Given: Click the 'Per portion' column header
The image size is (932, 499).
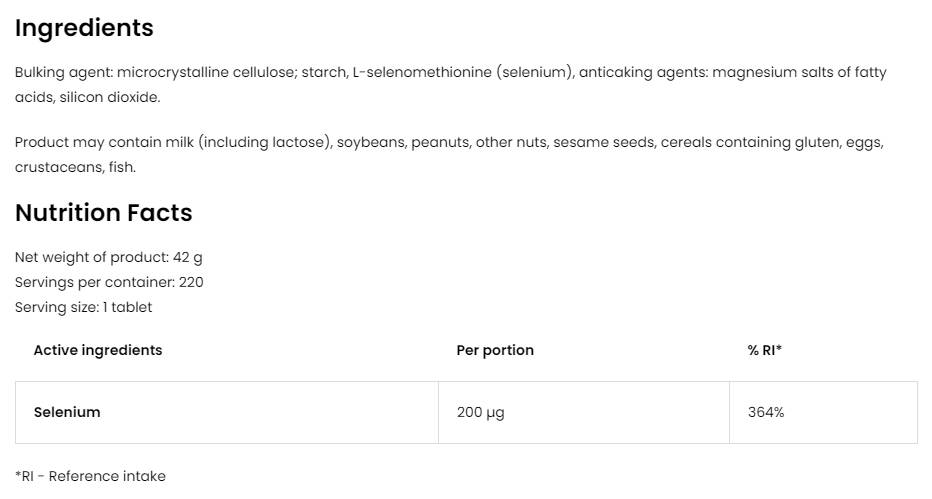Looking at the screenshot, I should [495, 350].
